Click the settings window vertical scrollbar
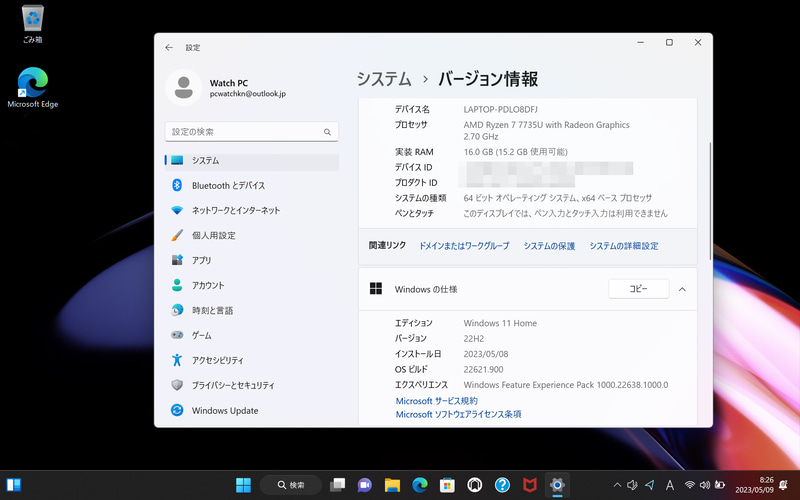 (x=710, y=202)
